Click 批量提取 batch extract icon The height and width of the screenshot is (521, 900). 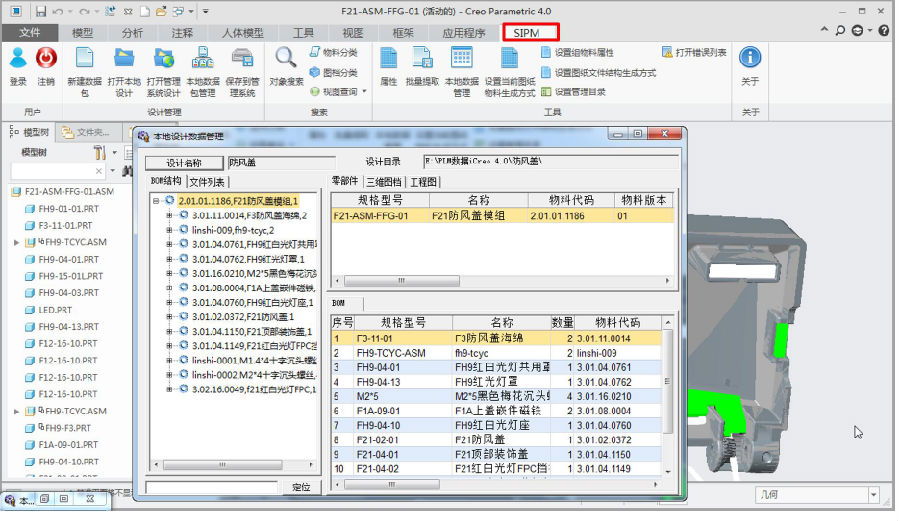(422, 59)
